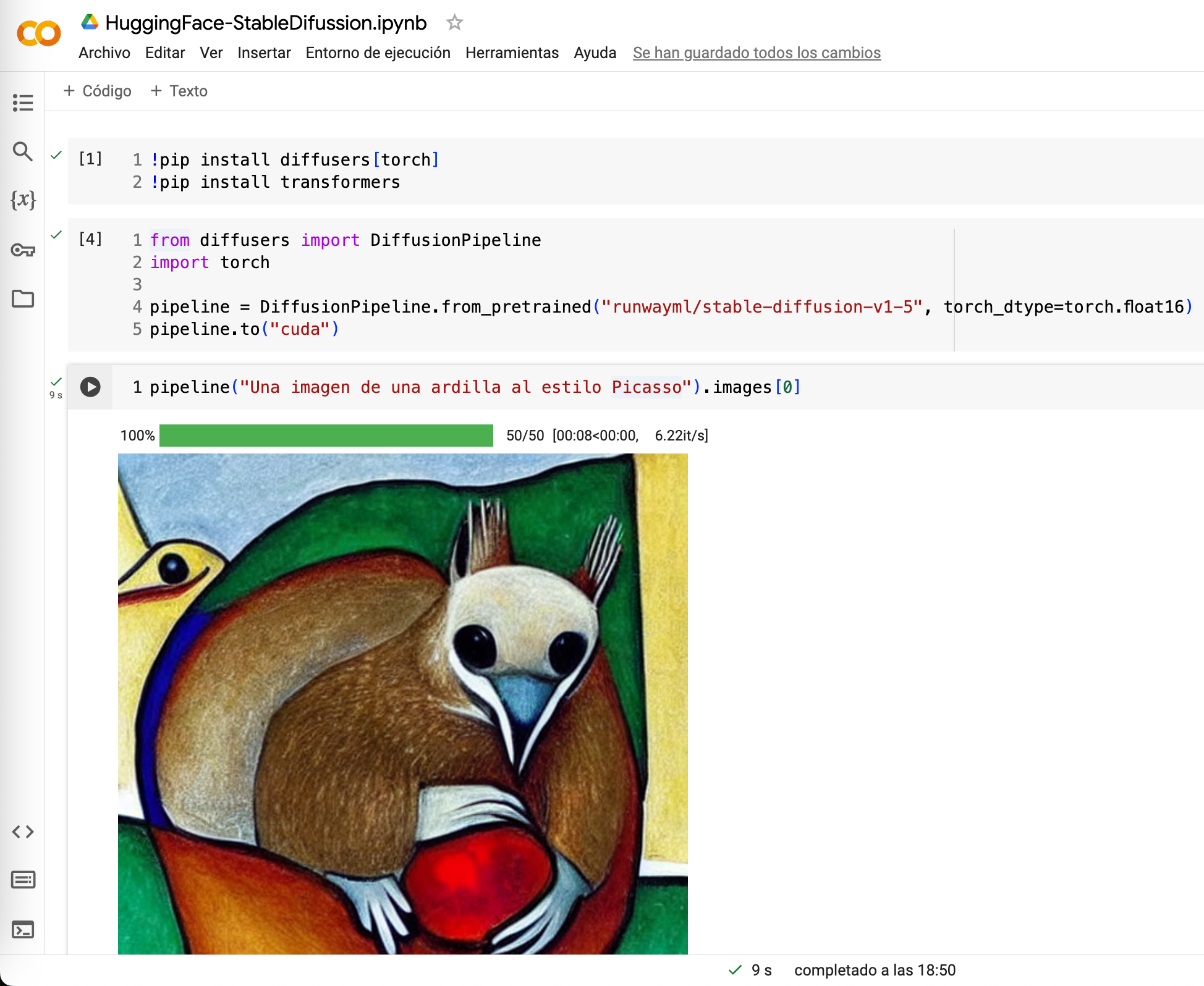Open the find and replace panel

coord(23,151)
